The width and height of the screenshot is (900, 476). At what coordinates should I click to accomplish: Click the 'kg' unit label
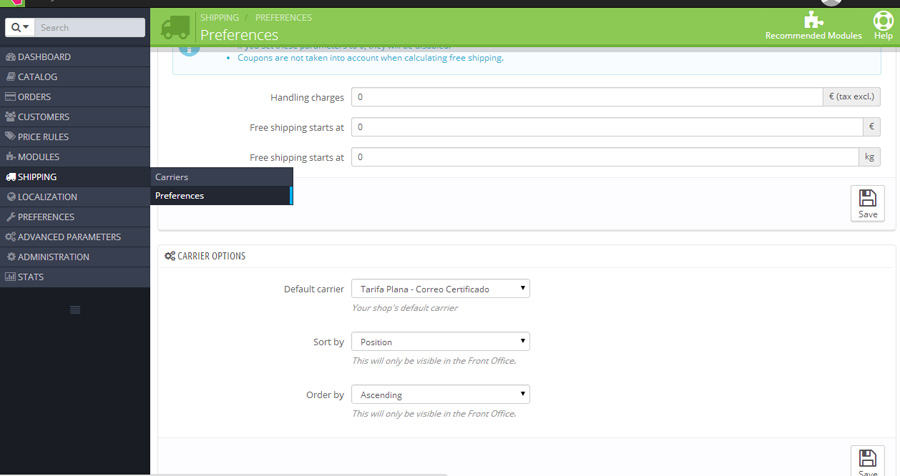(x=870, y=157)
